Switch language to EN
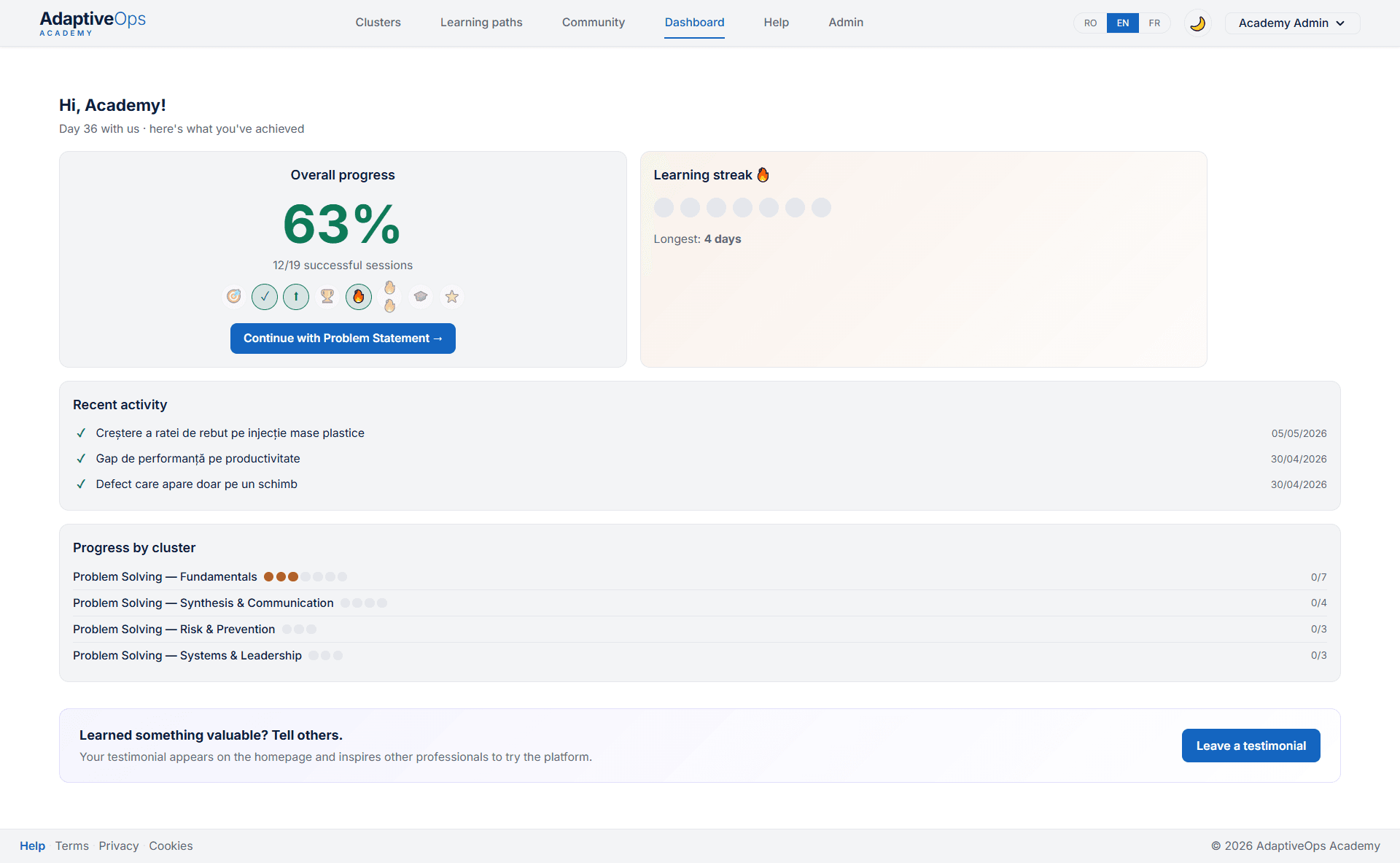The width and height of the screenshot is (1400, 863). pyautogui.click(x=1123, y=23)
